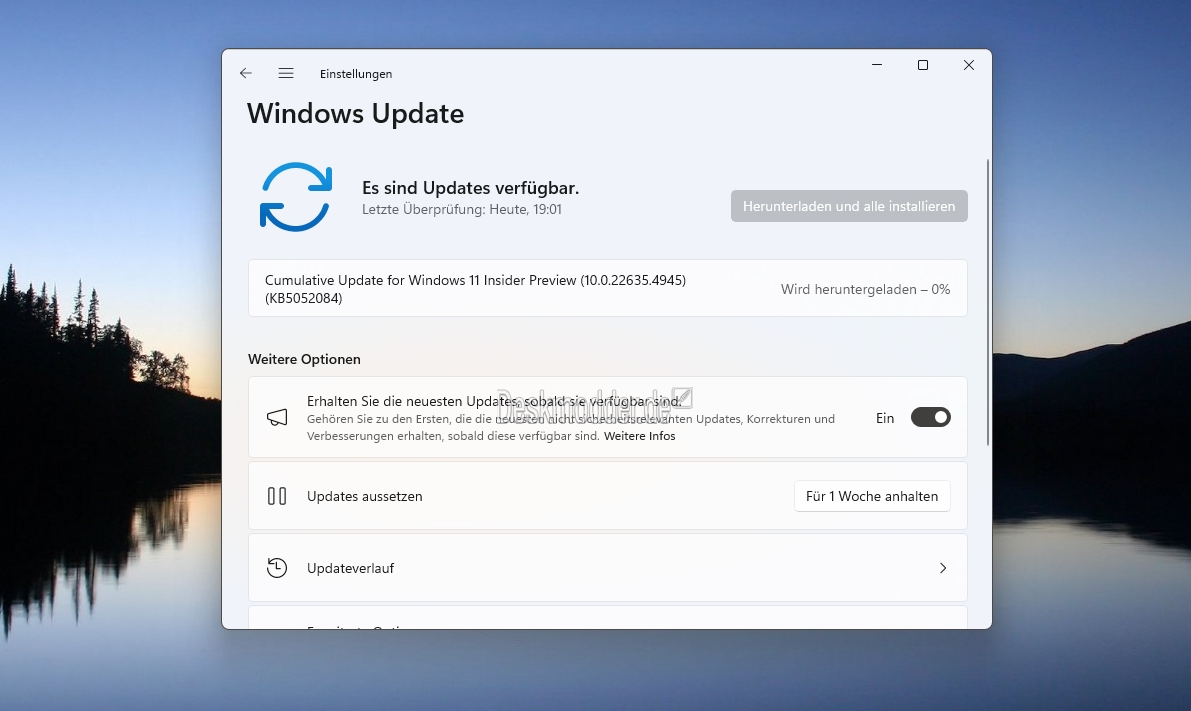Click the megaphone icon for newest updates
This screenshot has width=1191, height=711.
[x=277, y=417]
